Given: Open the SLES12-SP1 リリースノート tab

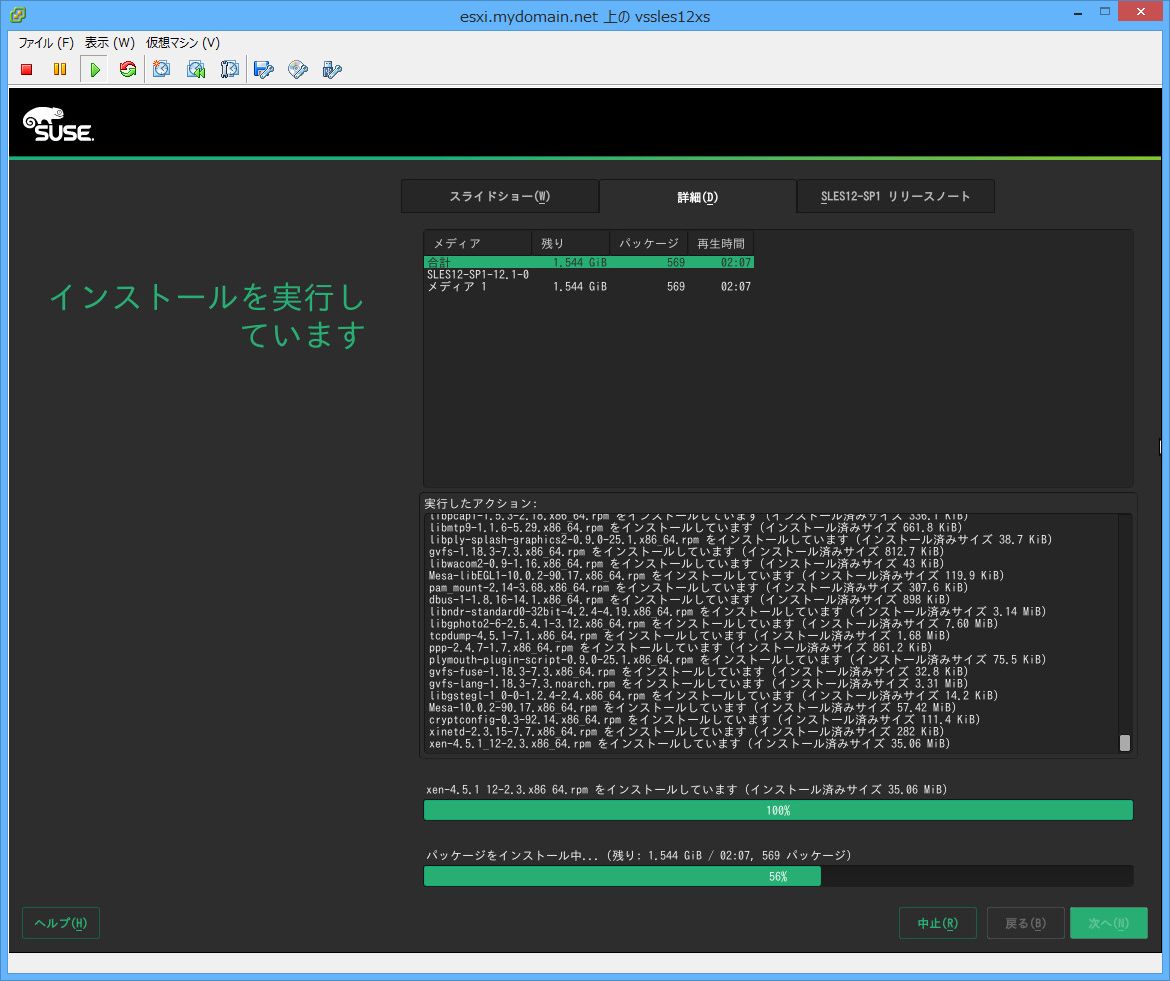Looking at the screenshot, I should 895,196.
